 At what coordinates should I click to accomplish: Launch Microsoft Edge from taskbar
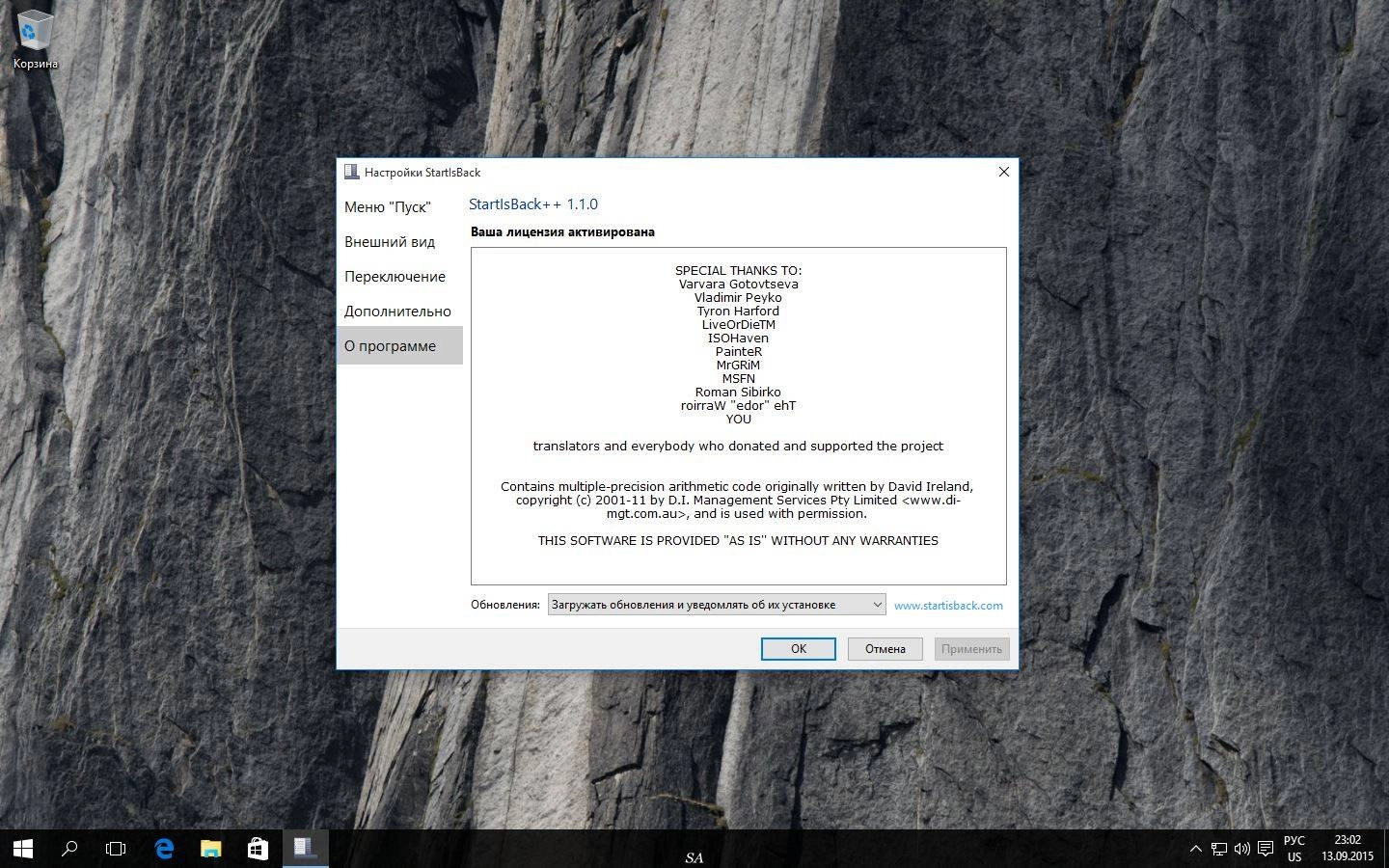164,849
